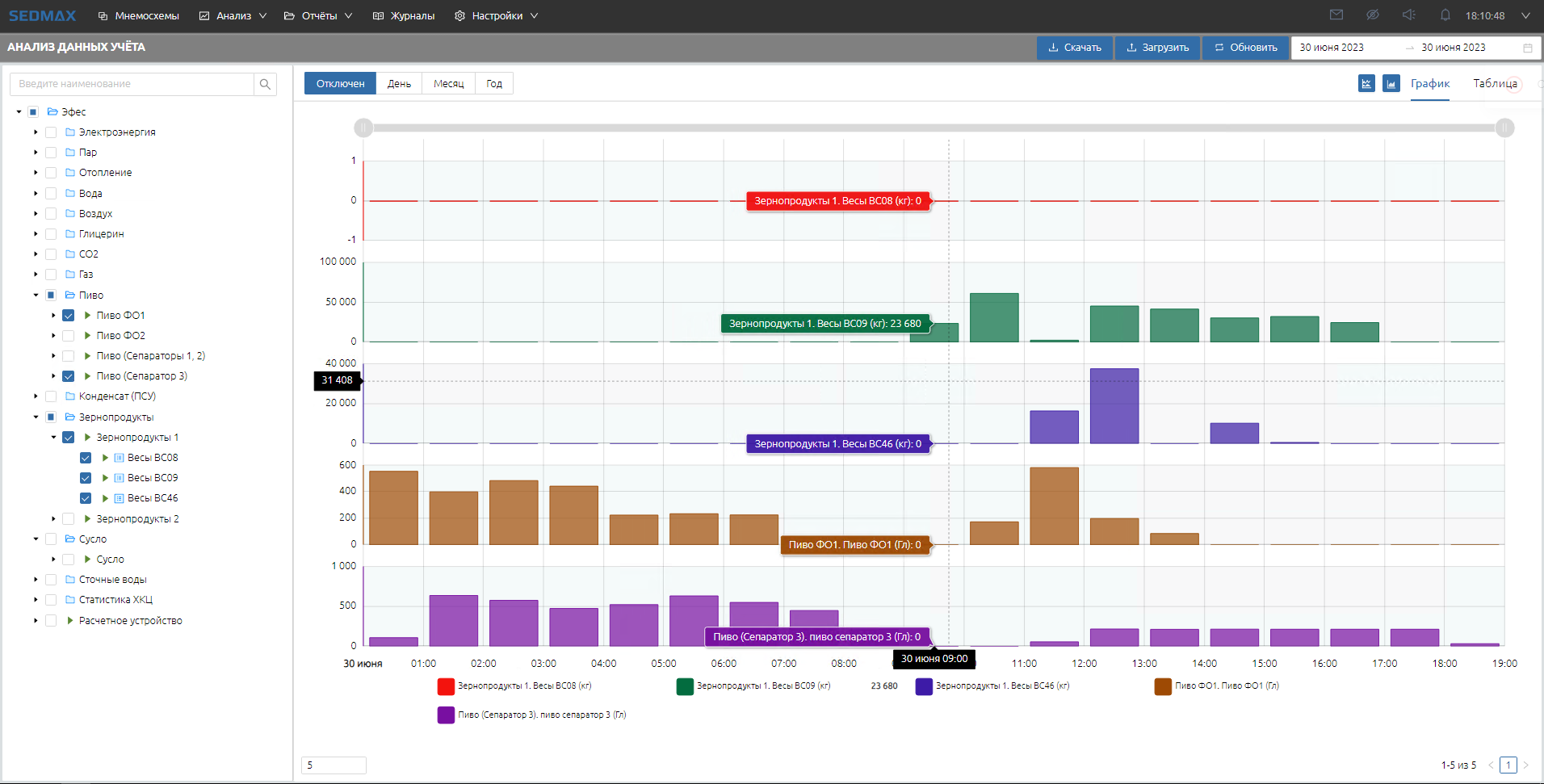Open the Отчёты dropdown menu

319,15
